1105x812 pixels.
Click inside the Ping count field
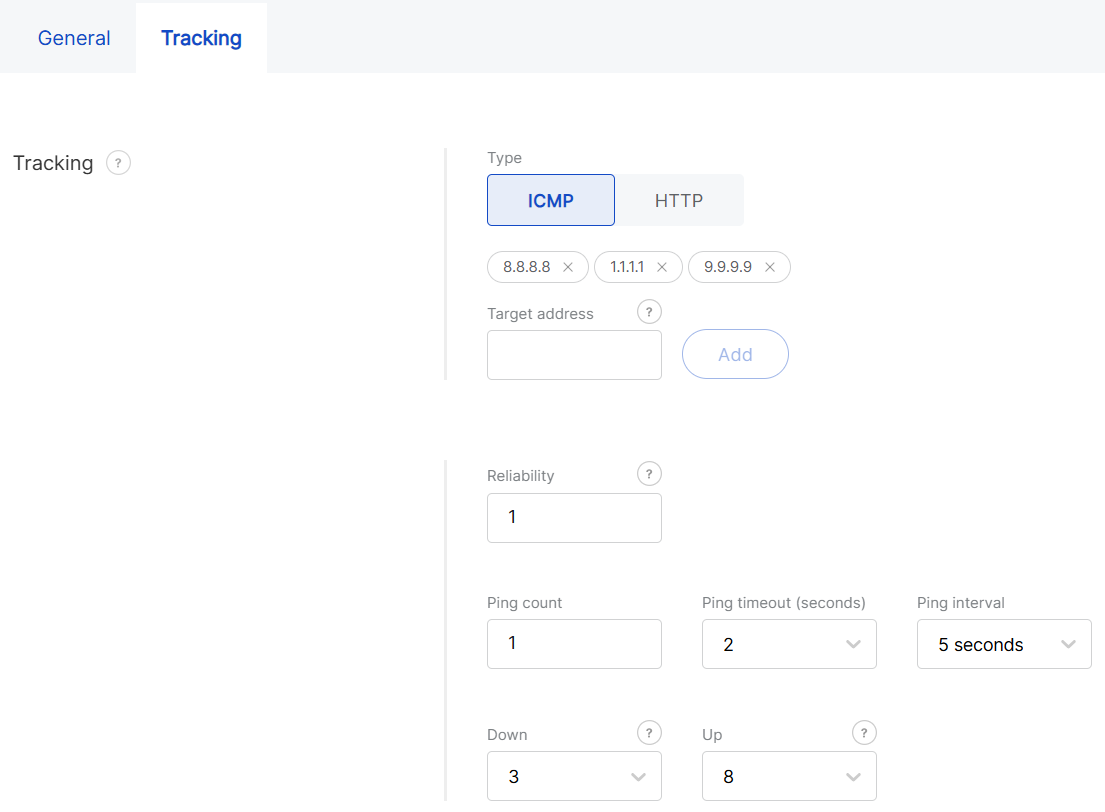574,644
